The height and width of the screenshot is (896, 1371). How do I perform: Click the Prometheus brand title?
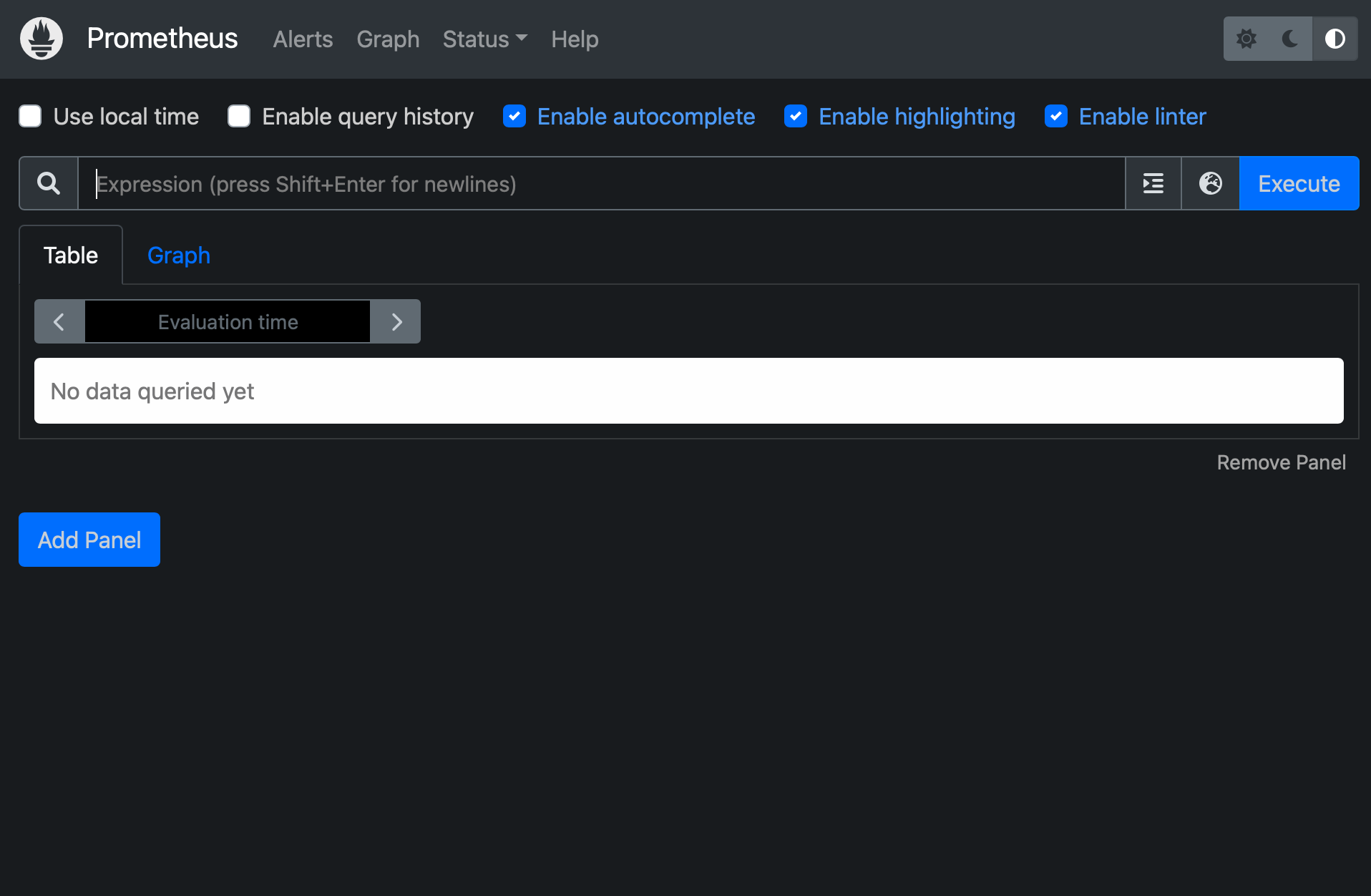[162, 39]
